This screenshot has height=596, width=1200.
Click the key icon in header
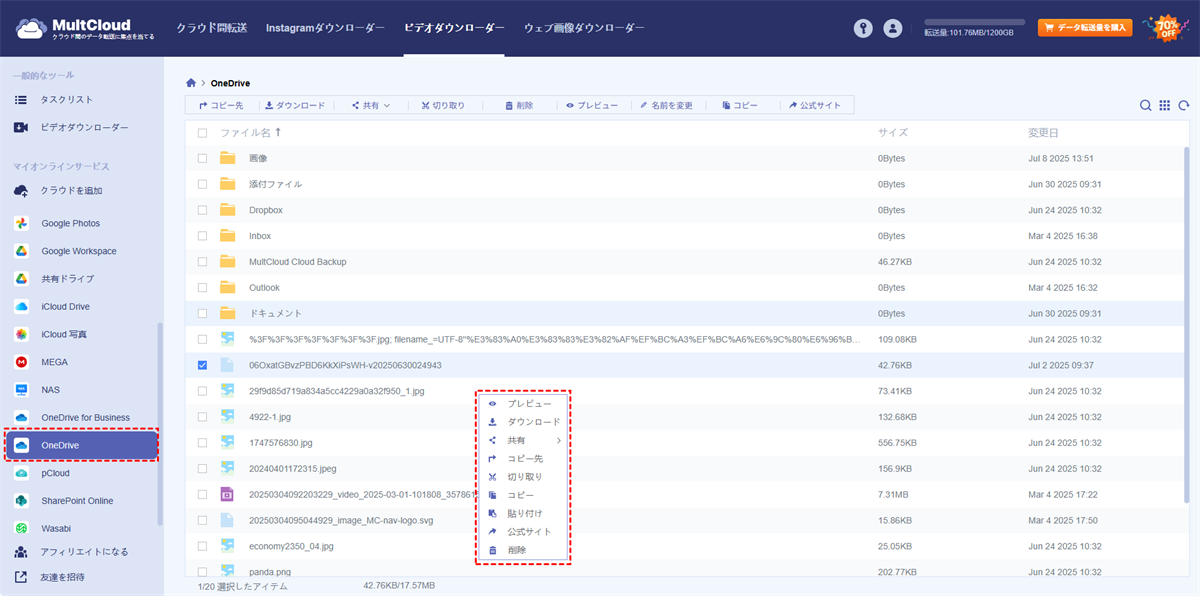point(863,29)
